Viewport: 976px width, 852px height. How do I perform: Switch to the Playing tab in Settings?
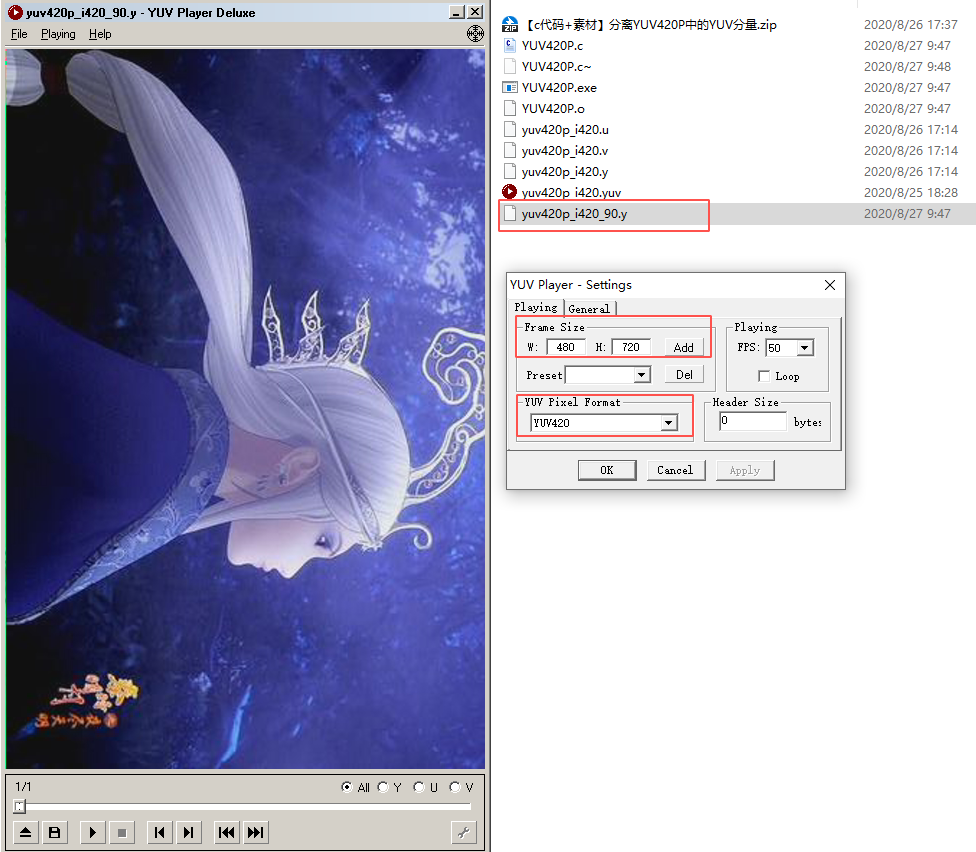tap(536, 307)
